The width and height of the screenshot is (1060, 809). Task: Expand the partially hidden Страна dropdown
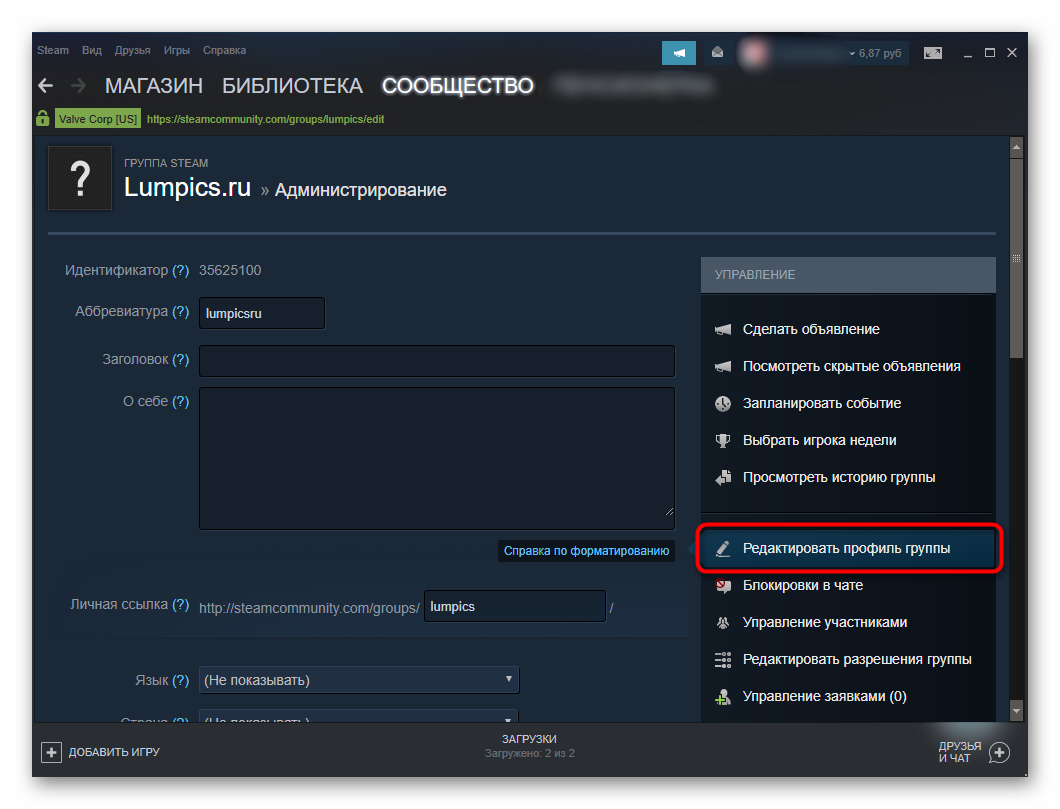point(359,716)
